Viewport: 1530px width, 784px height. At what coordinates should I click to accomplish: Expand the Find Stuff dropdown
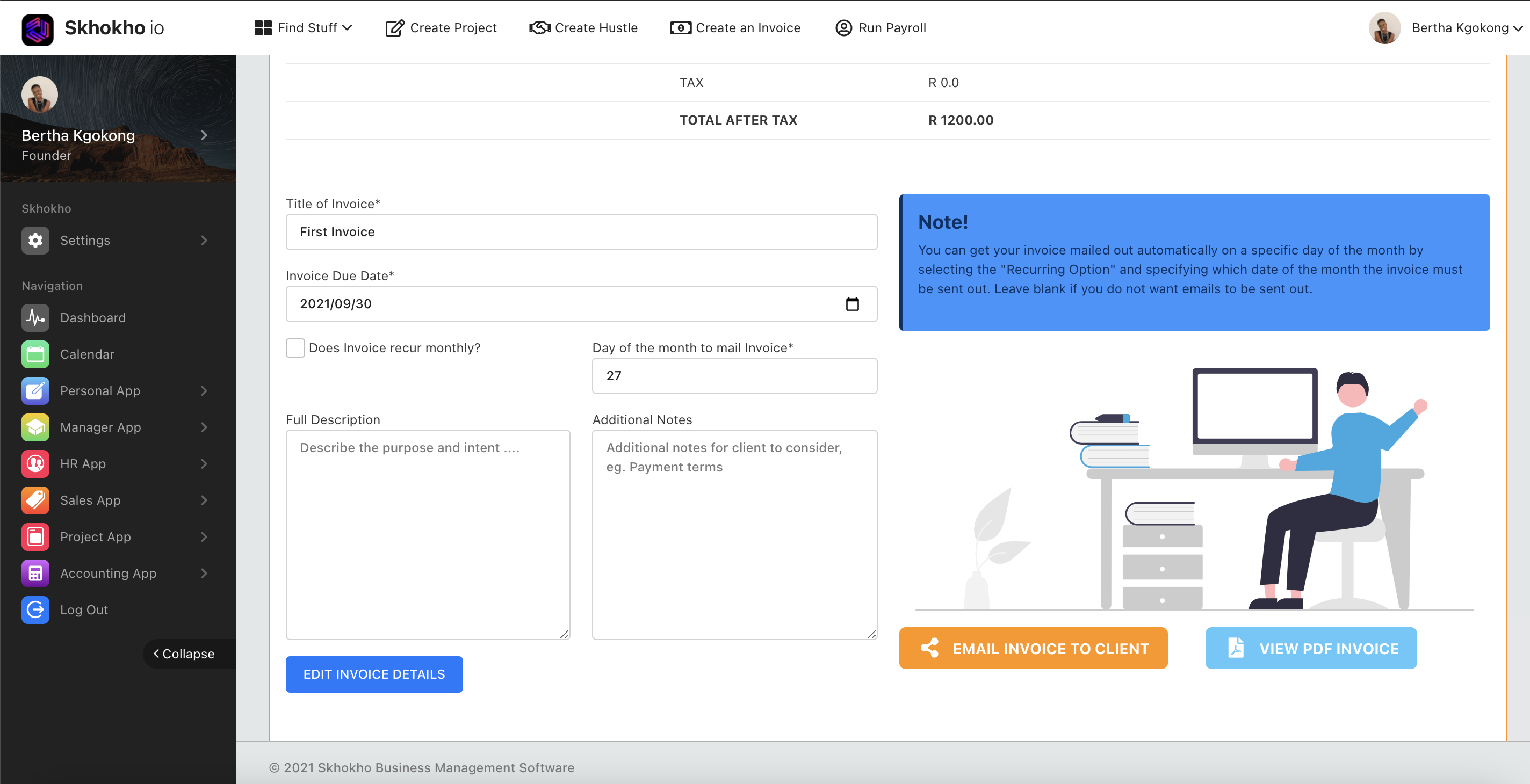tap(304, 27)
